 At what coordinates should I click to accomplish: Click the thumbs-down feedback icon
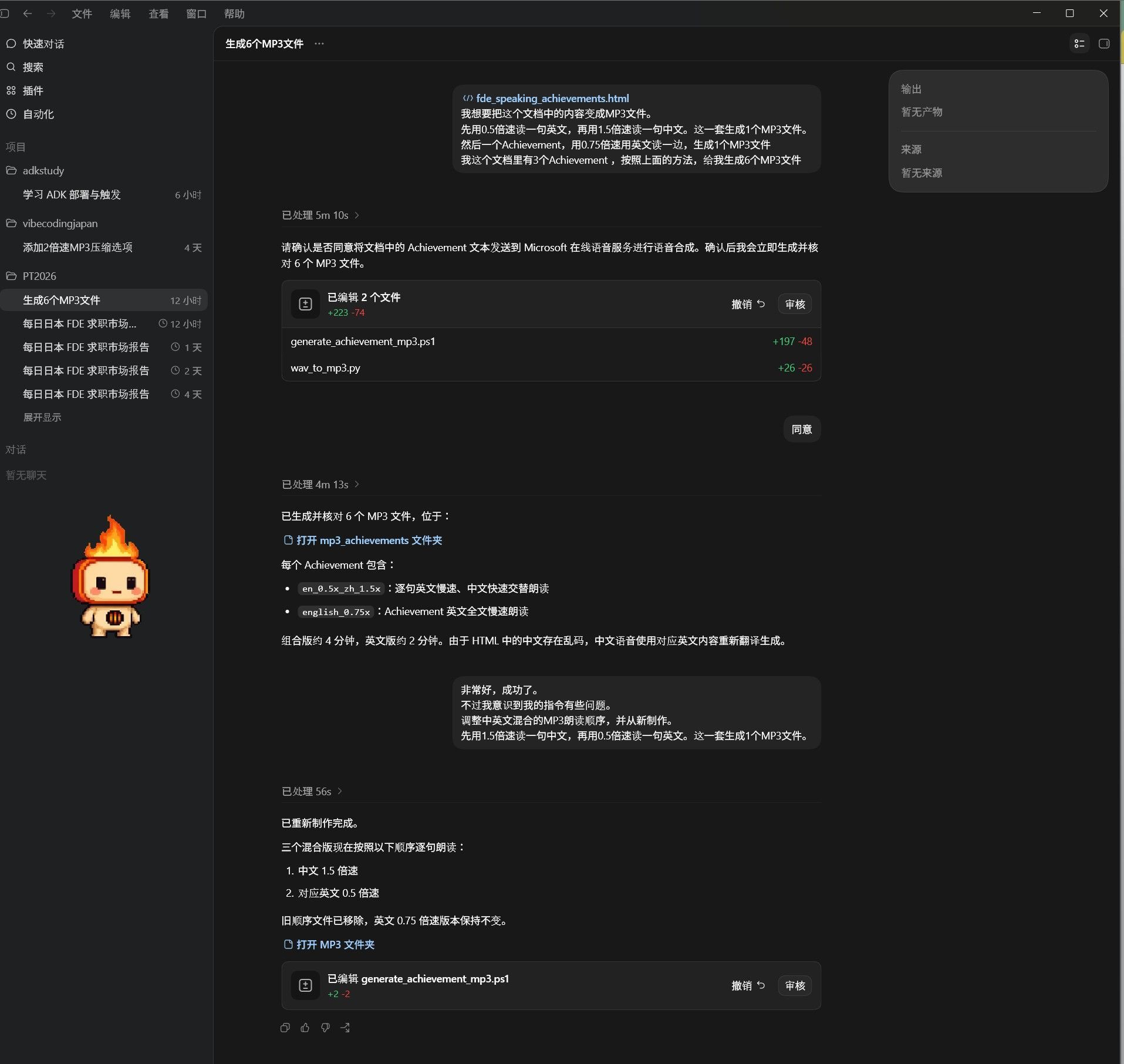[x=325, y=1028]
